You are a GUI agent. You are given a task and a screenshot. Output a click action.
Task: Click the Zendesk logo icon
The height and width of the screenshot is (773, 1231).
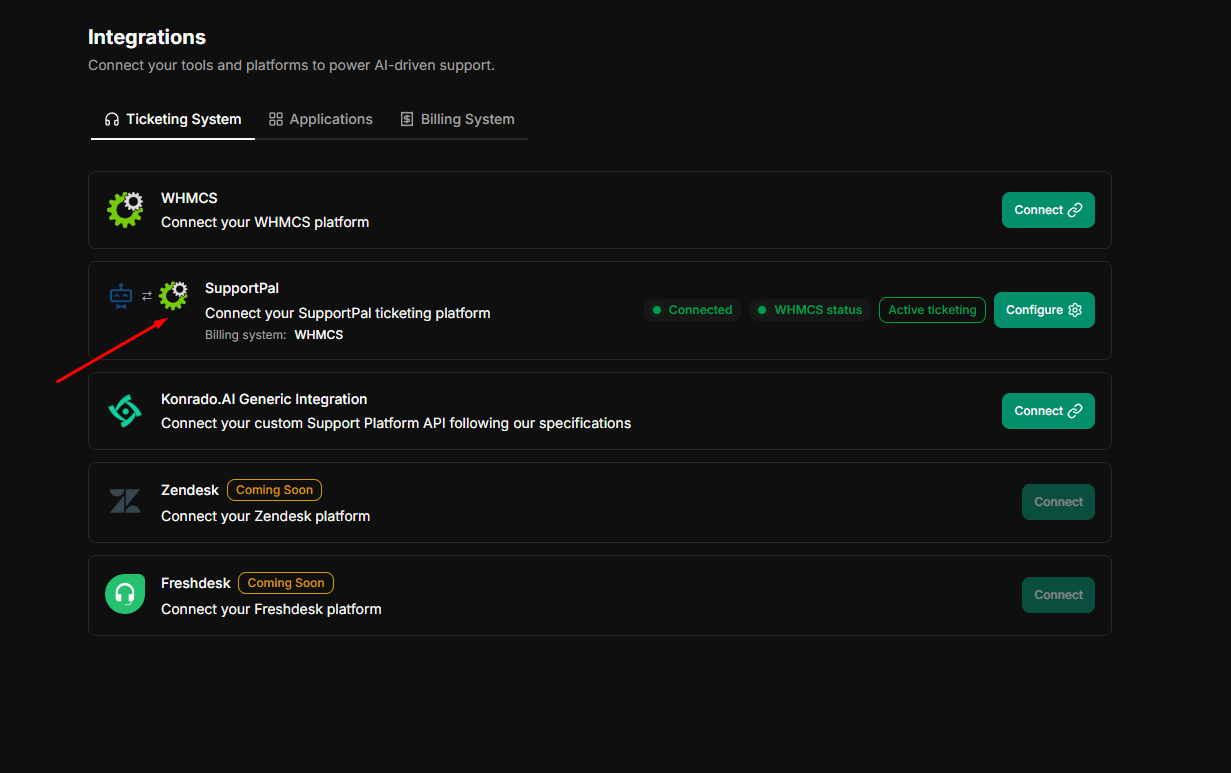coord(125,501)
